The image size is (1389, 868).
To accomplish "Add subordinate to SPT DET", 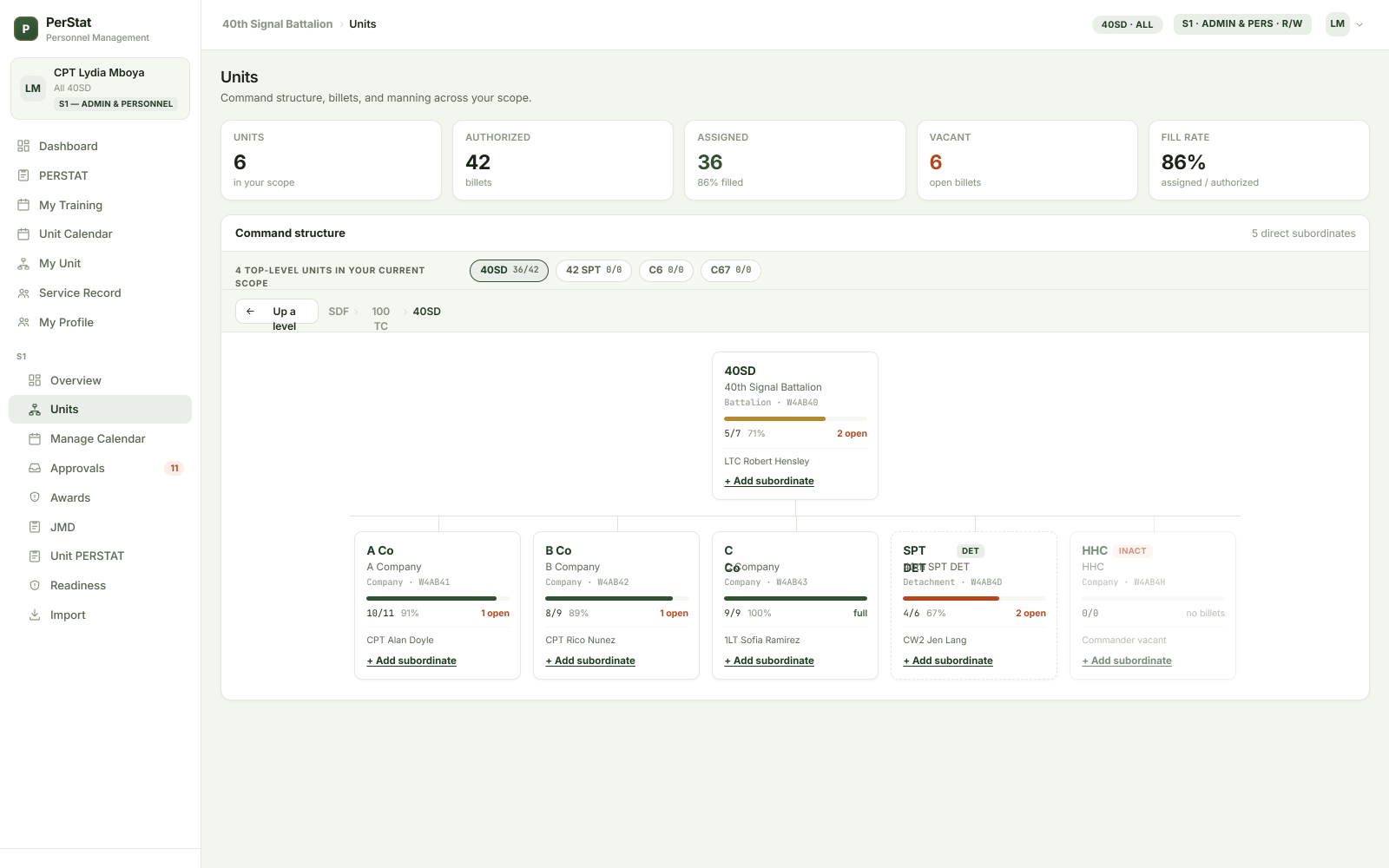I will (x=948, y=661).
